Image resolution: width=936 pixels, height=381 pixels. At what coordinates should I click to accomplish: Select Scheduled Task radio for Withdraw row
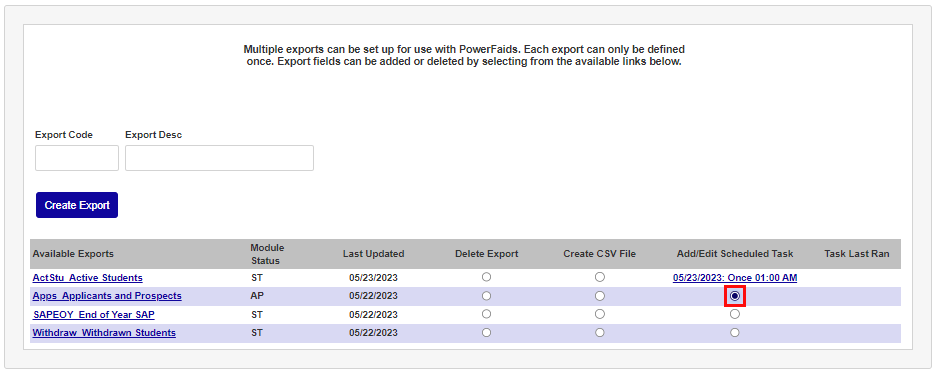(735, 332)
